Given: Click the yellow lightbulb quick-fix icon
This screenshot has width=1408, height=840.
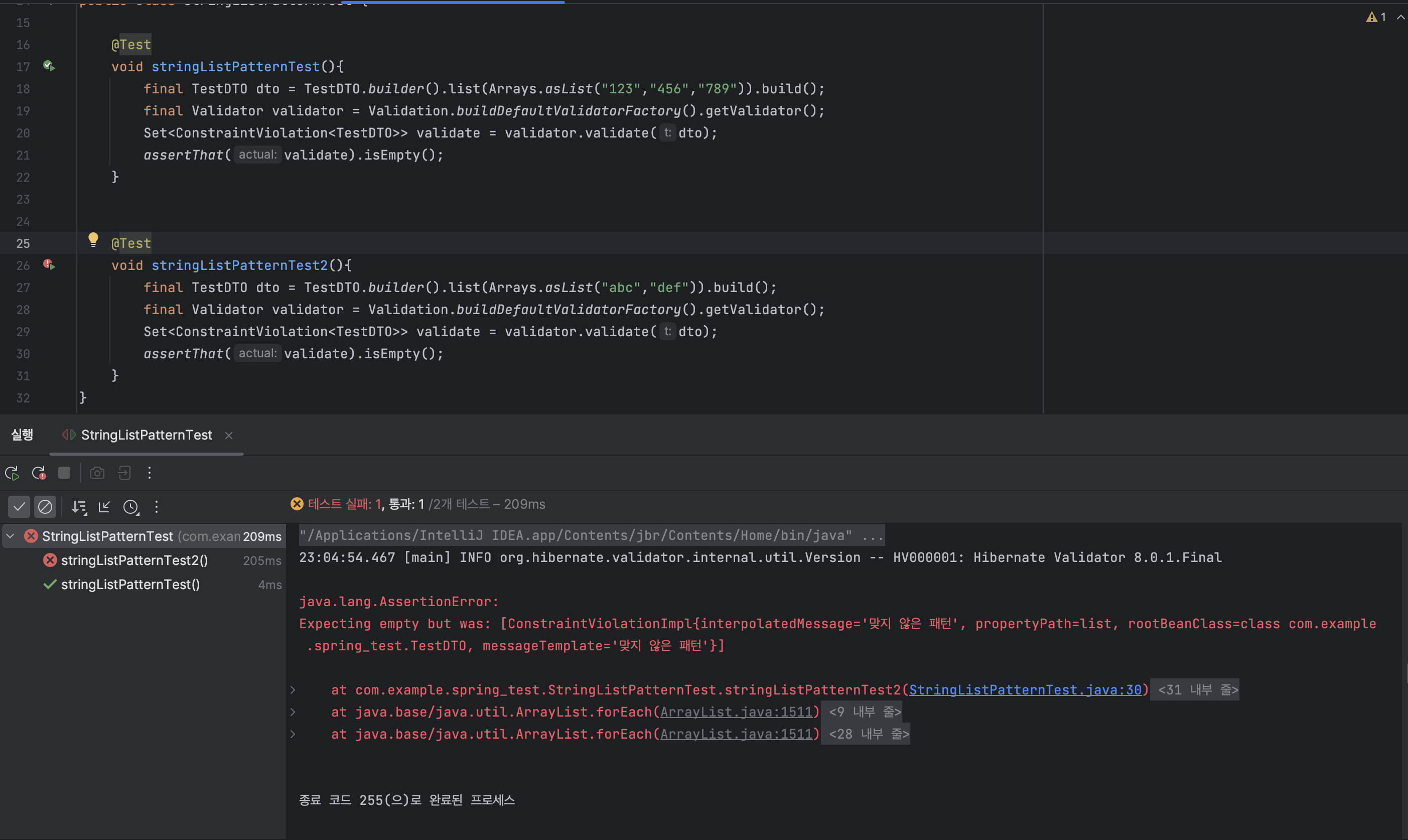Looking at the screenshot, I should pos(93,240).
